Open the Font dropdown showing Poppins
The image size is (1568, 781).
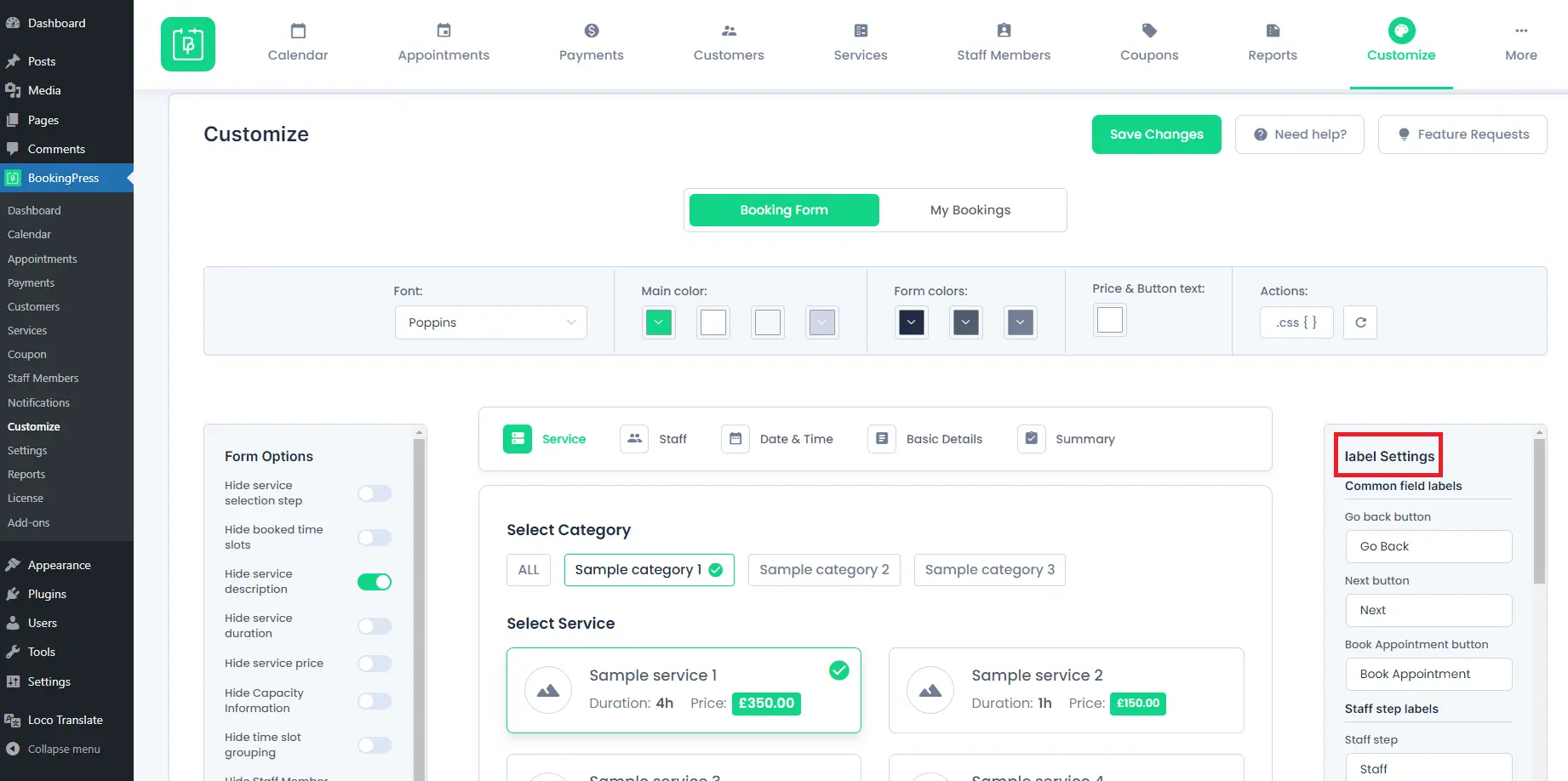[x=491, y=322]
